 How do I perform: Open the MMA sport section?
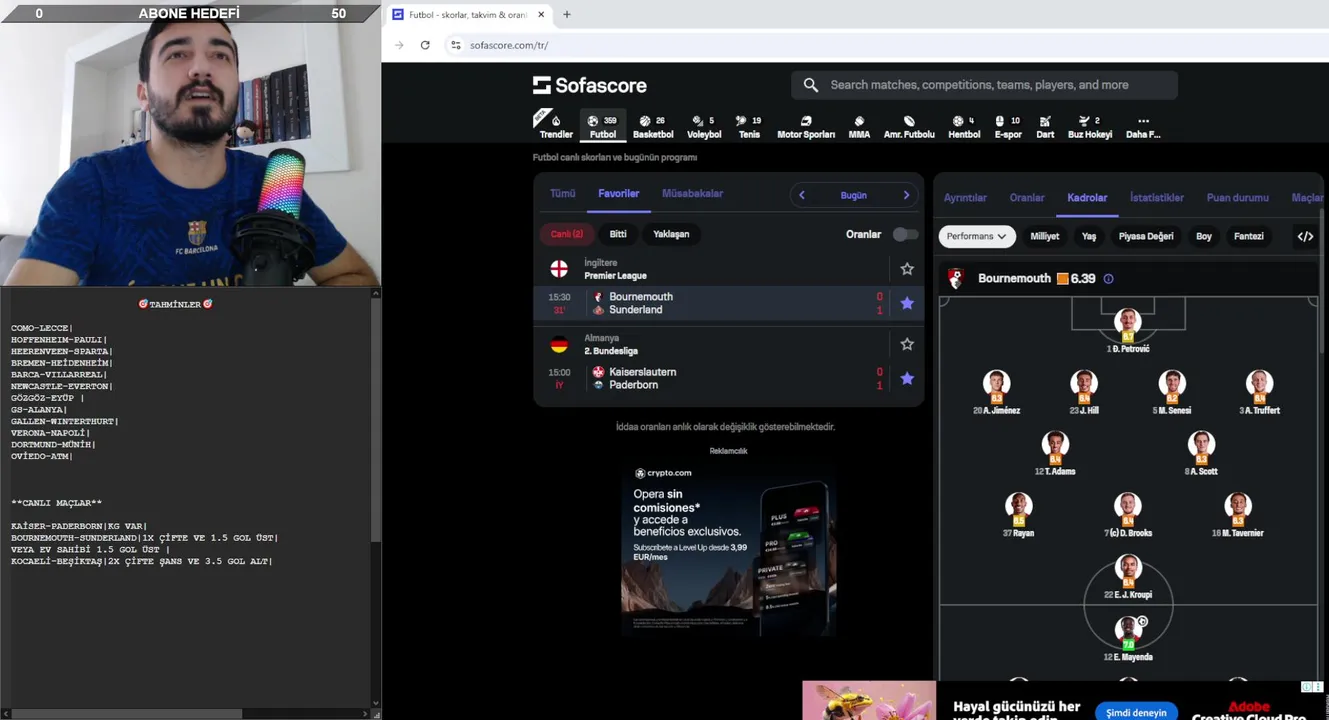coord(859,126)
